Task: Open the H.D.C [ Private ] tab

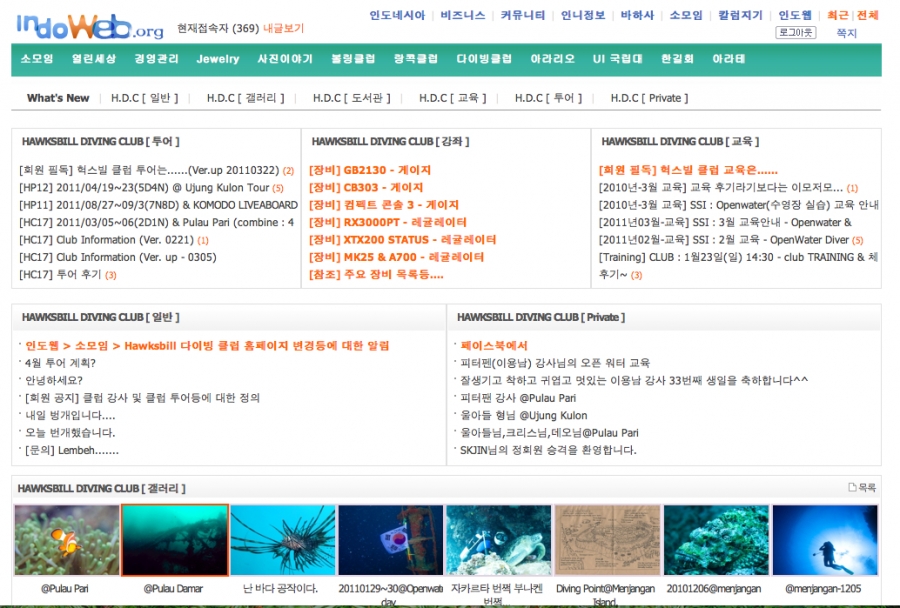Action: click(x=649, y=98)
